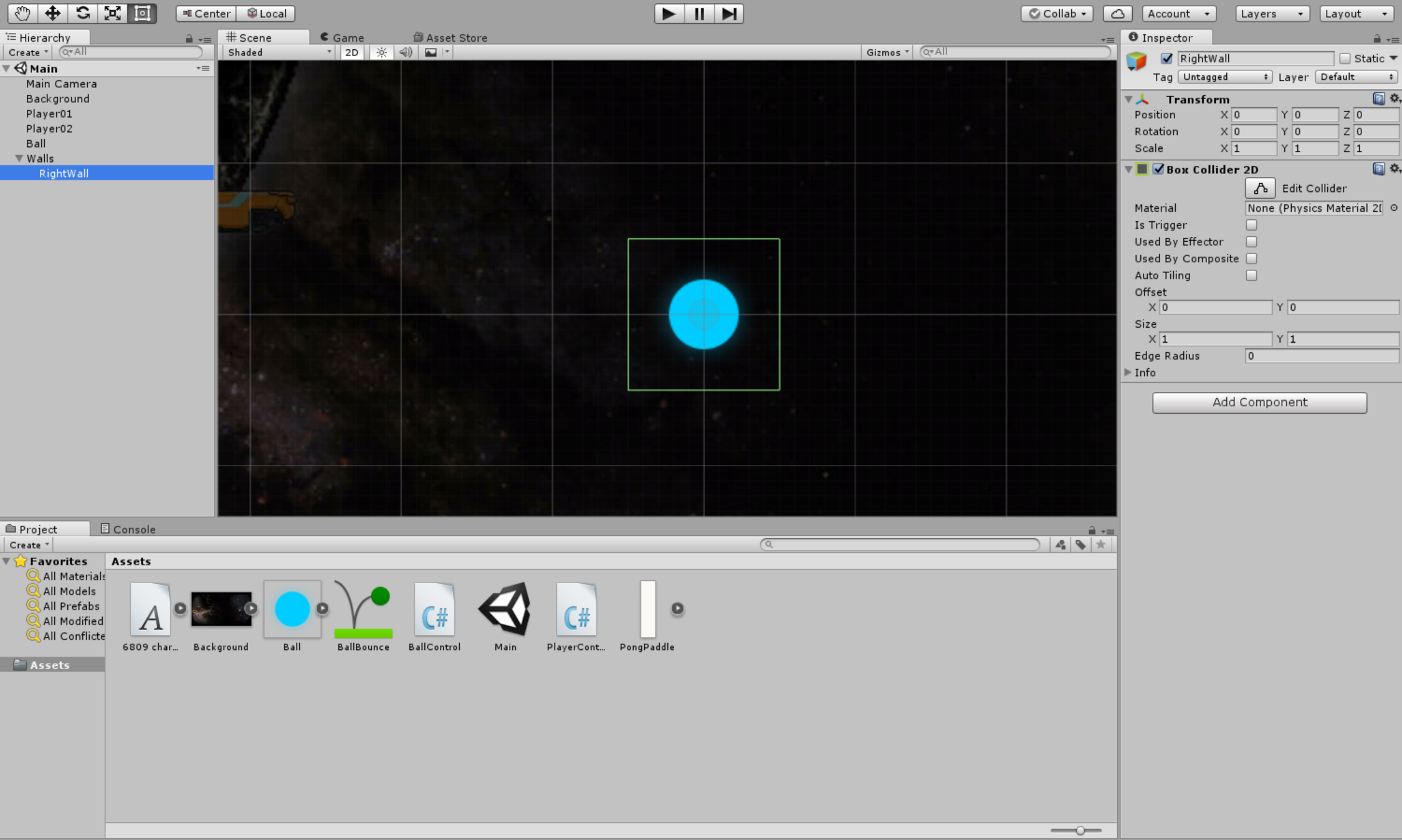Open the Console tab
This screenshot has width=1402, height=840.
point(128,529)
